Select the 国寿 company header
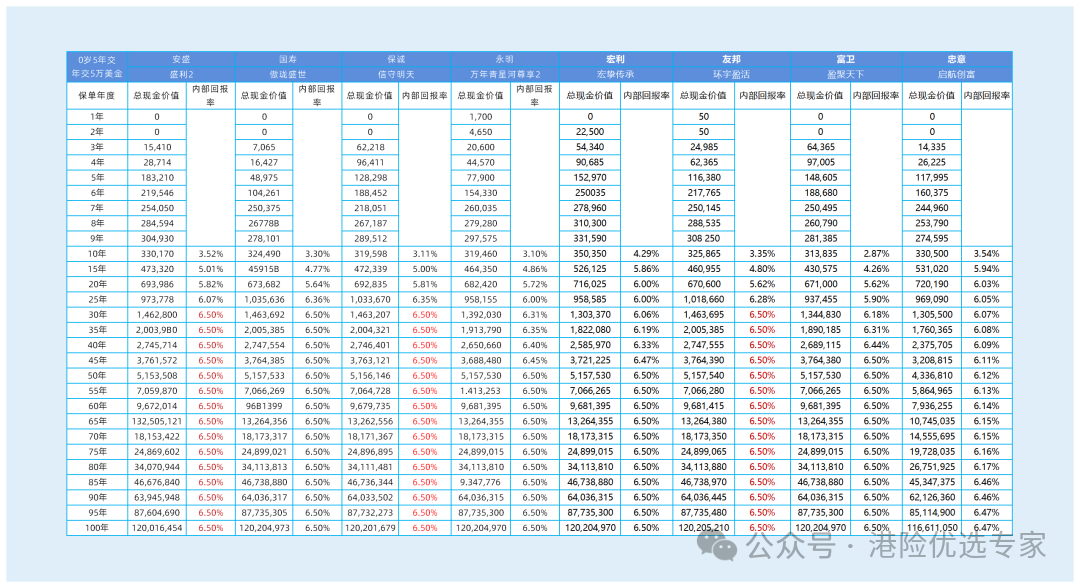 (x=288, y=60)
